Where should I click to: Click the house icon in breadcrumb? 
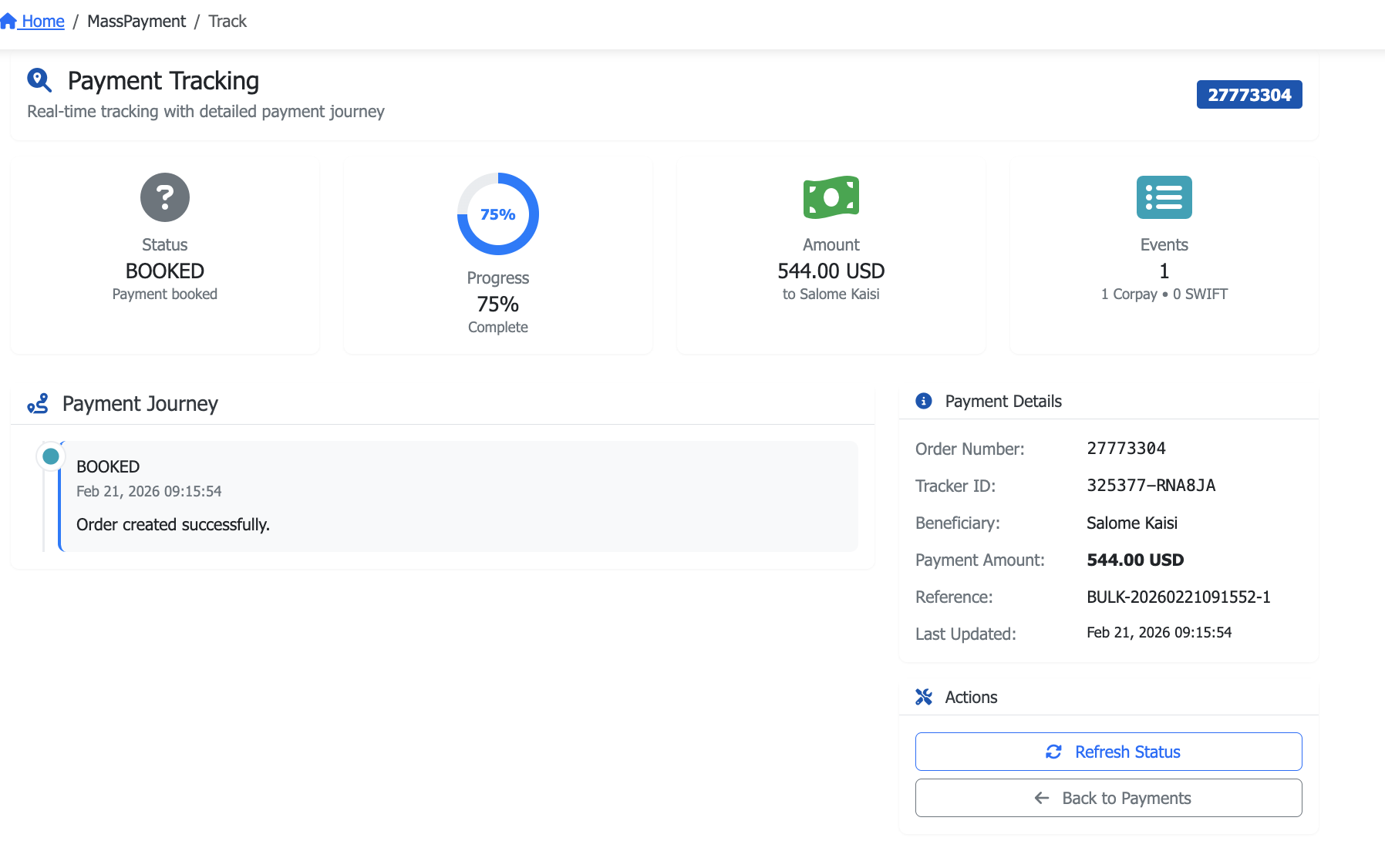coord(8,21)
